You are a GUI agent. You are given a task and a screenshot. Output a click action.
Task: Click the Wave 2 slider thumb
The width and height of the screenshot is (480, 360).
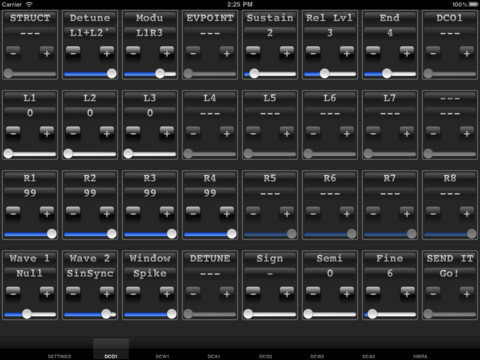click(x=106, y=314)
